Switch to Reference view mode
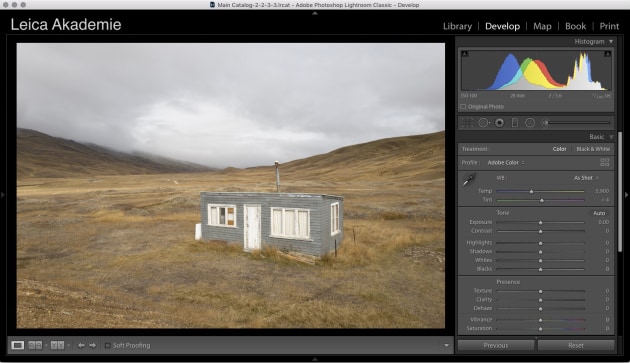Screen dimensions: 630x363 [35, 345]
